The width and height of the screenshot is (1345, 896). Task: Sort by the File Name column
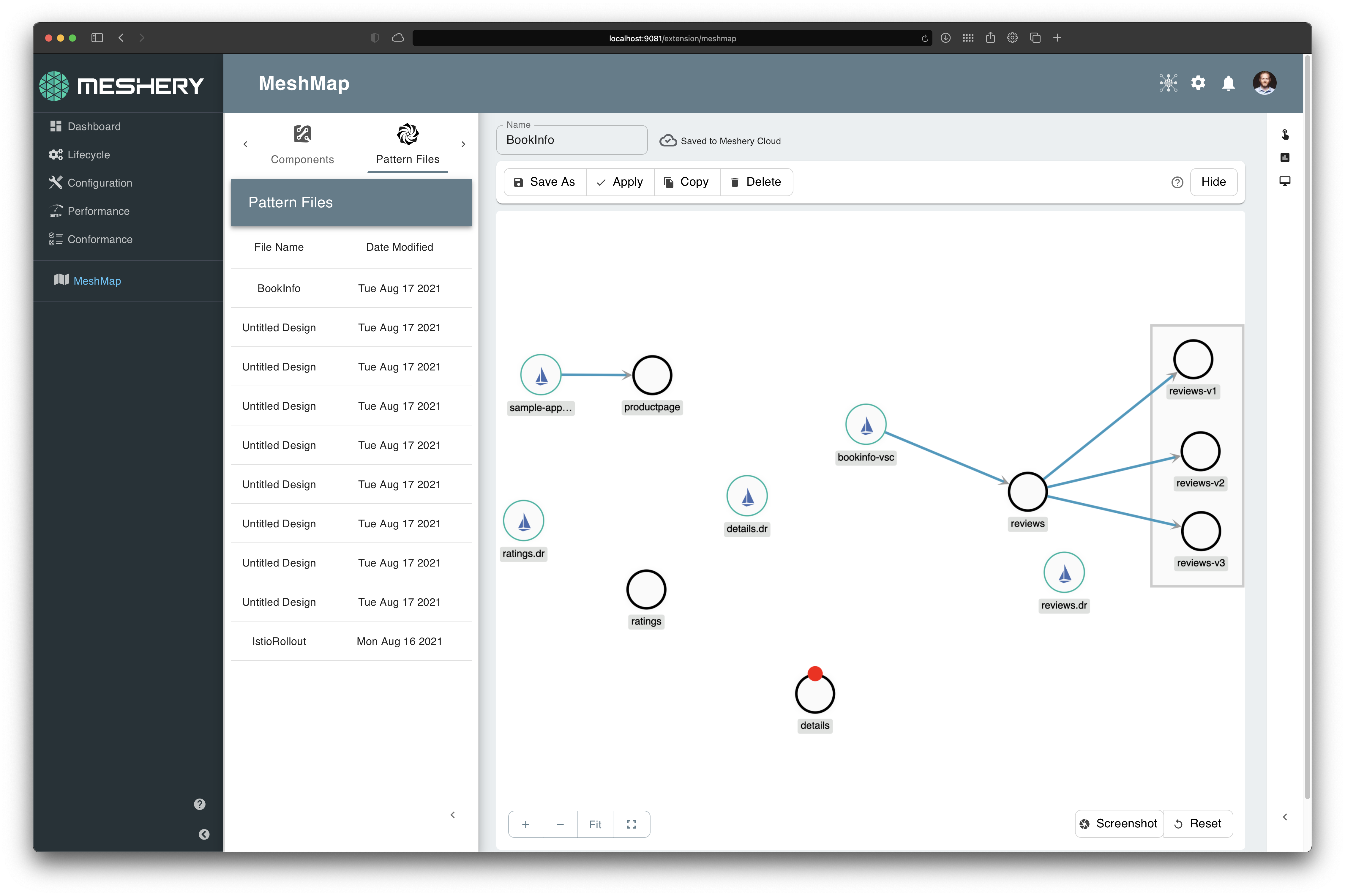279,247
